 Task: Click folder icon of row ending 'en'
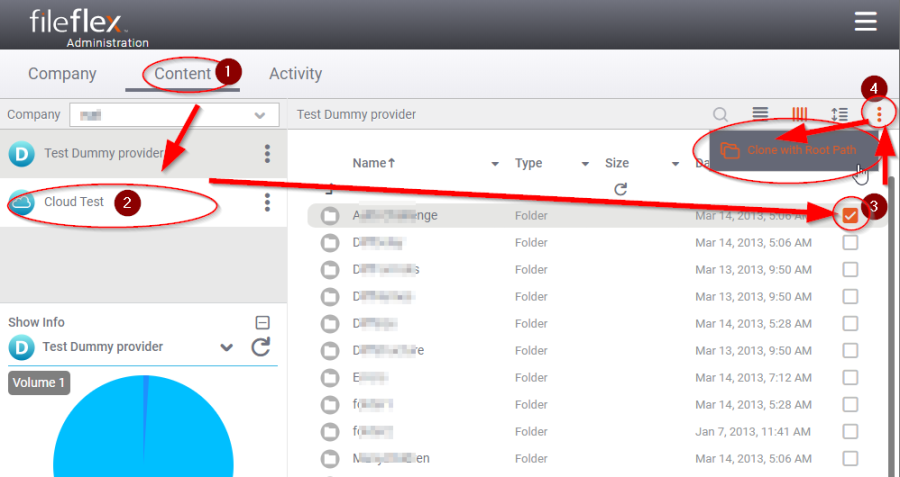(330, 459)
